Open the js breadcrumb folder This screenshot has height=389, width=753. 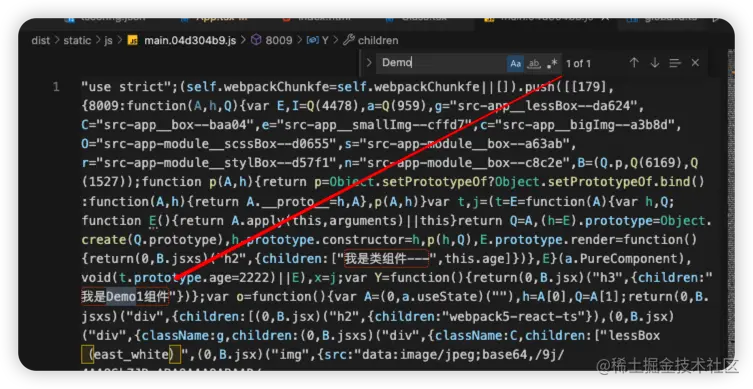[108, 40]
